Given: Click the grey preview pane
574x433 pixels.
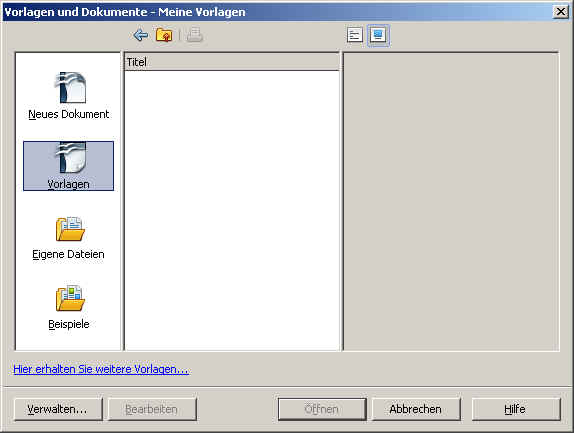Looking at the screenshot, I should click(451, 201).
